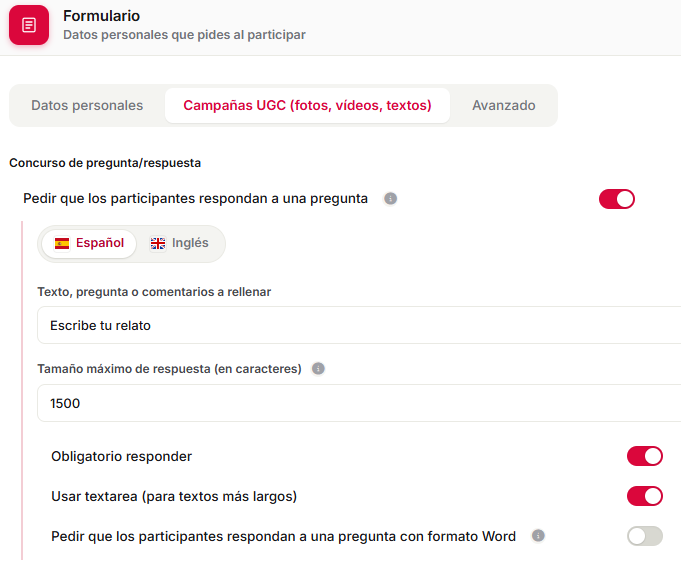Disable the participant question toggle
Image resolution: width=681 pixels, height=561 pixels.
[617, 199]
